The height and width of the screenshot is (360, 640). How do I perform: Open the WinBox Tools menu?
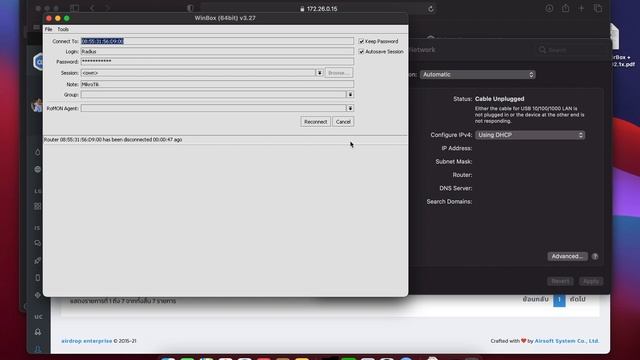point(63,29)
